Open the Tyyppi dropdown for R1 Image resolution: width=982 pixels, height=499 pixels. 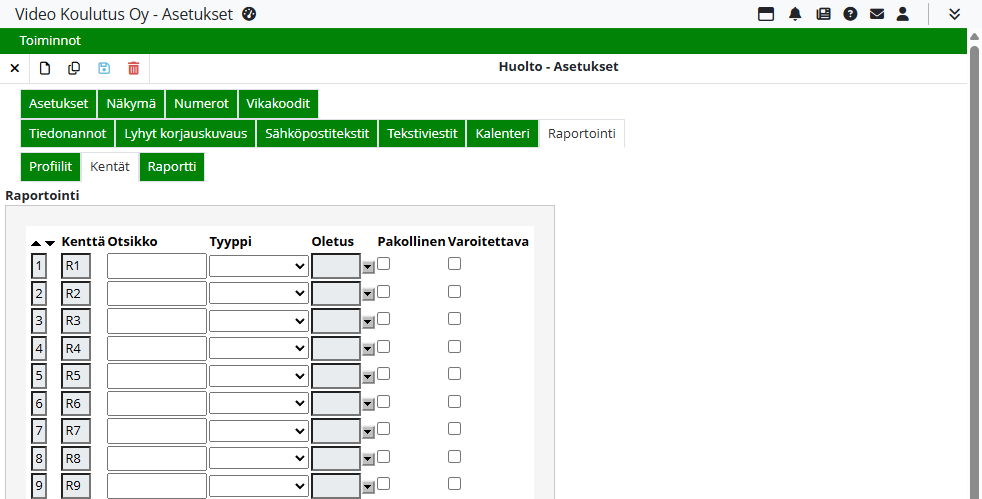(x=259, y=266)
